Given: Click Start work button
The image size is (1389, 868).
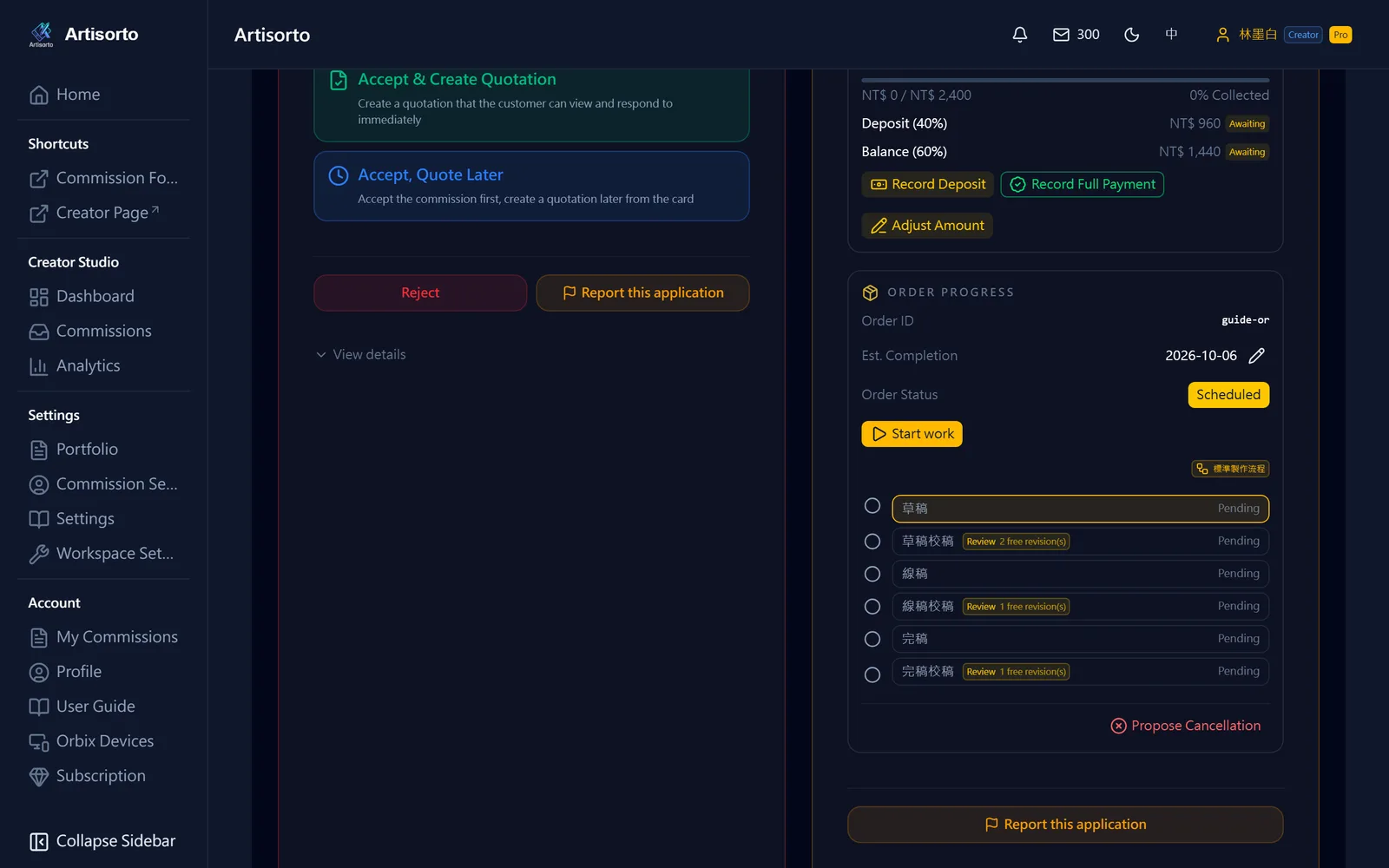Looking at the screenshot, I should click(912, 434).
